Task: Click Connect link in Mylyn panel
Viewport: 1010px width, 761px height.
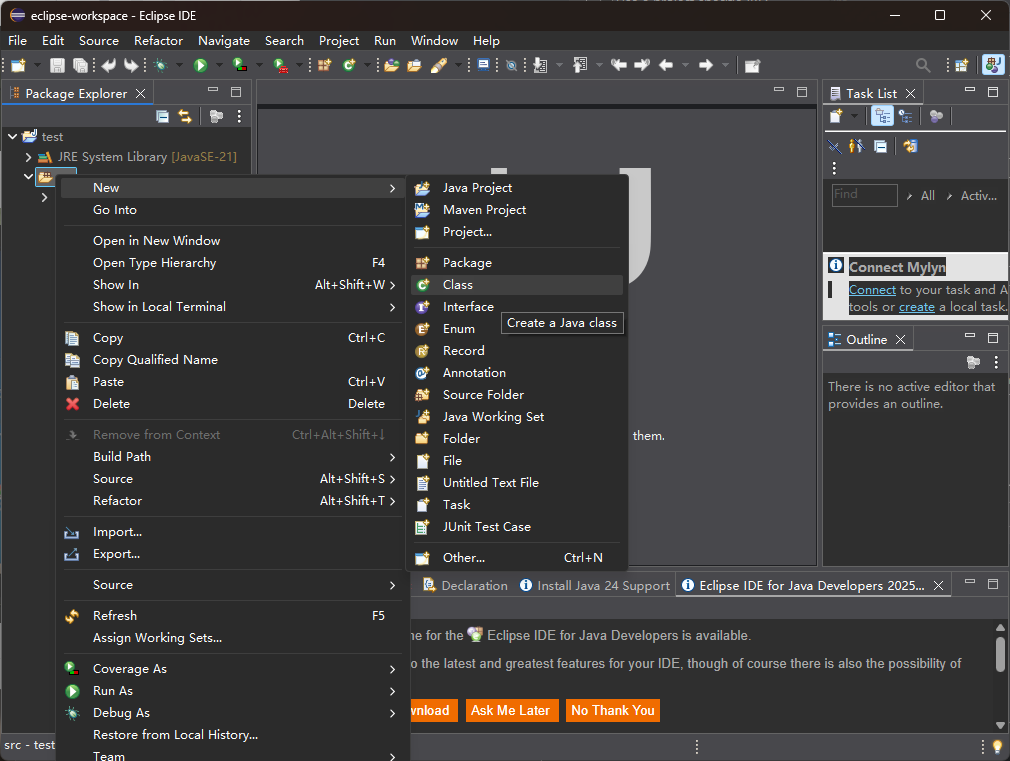Action: tap(872, 290)
